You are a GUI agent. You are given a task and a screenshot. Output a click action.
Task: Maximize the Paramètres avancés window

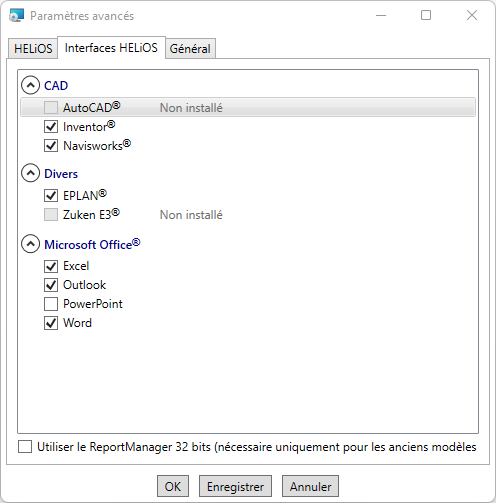tap(426, 15)
